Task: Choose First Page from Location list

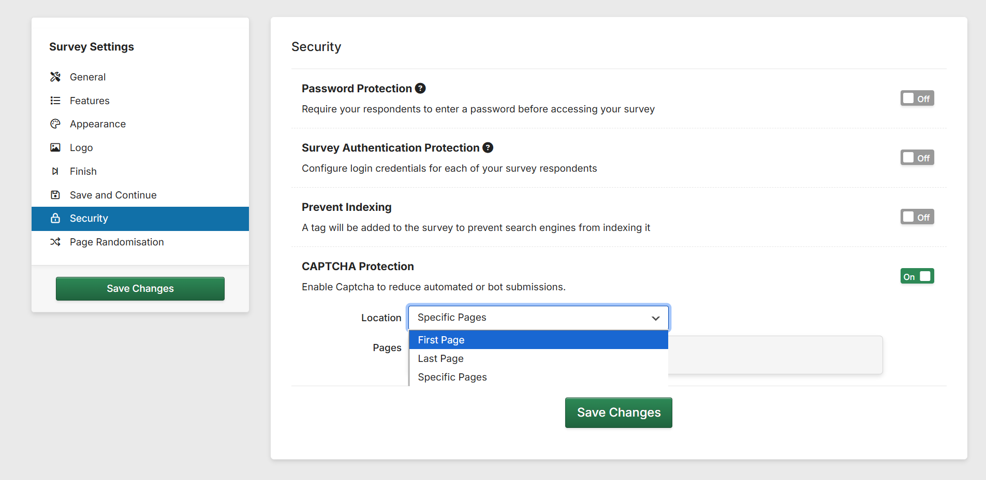Action: [x=538, y=340]
